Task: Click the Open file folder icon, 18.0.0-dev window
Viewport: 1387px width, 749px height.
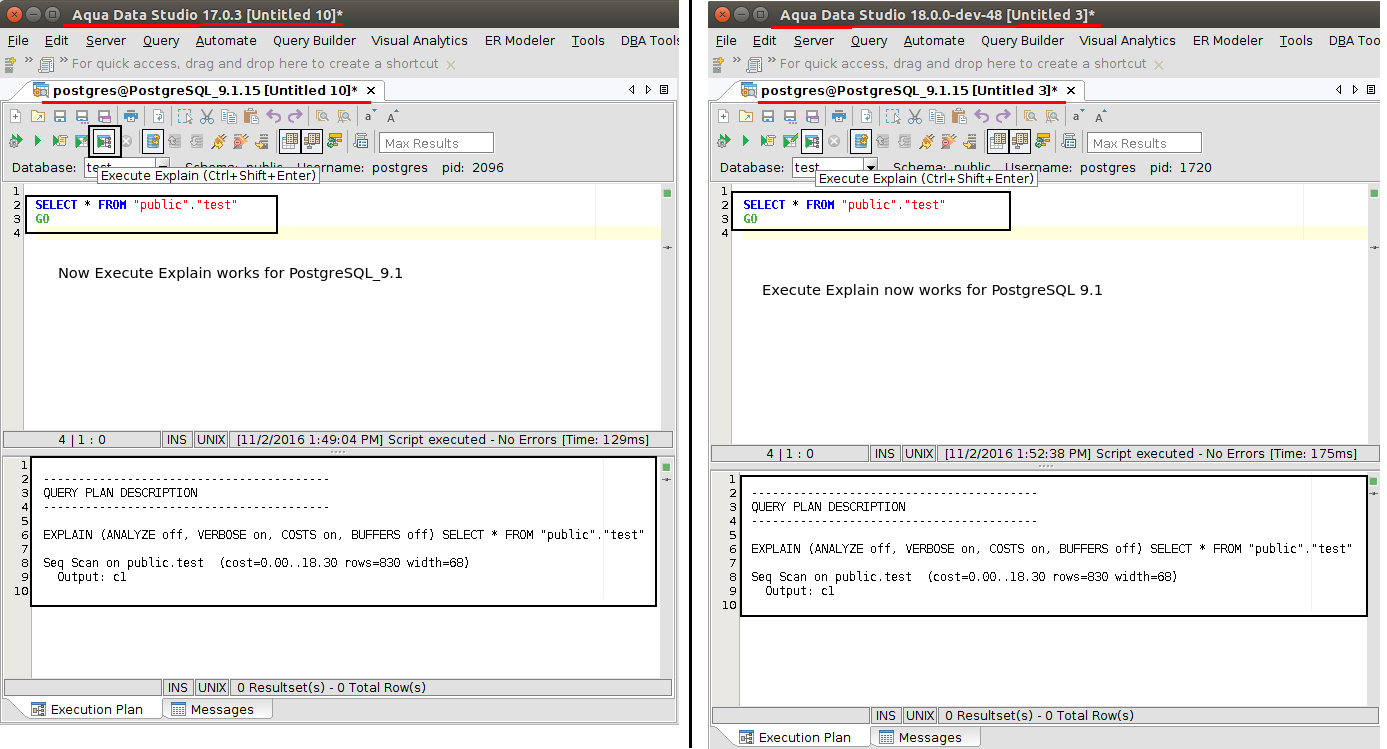Action: click(745, 116)
